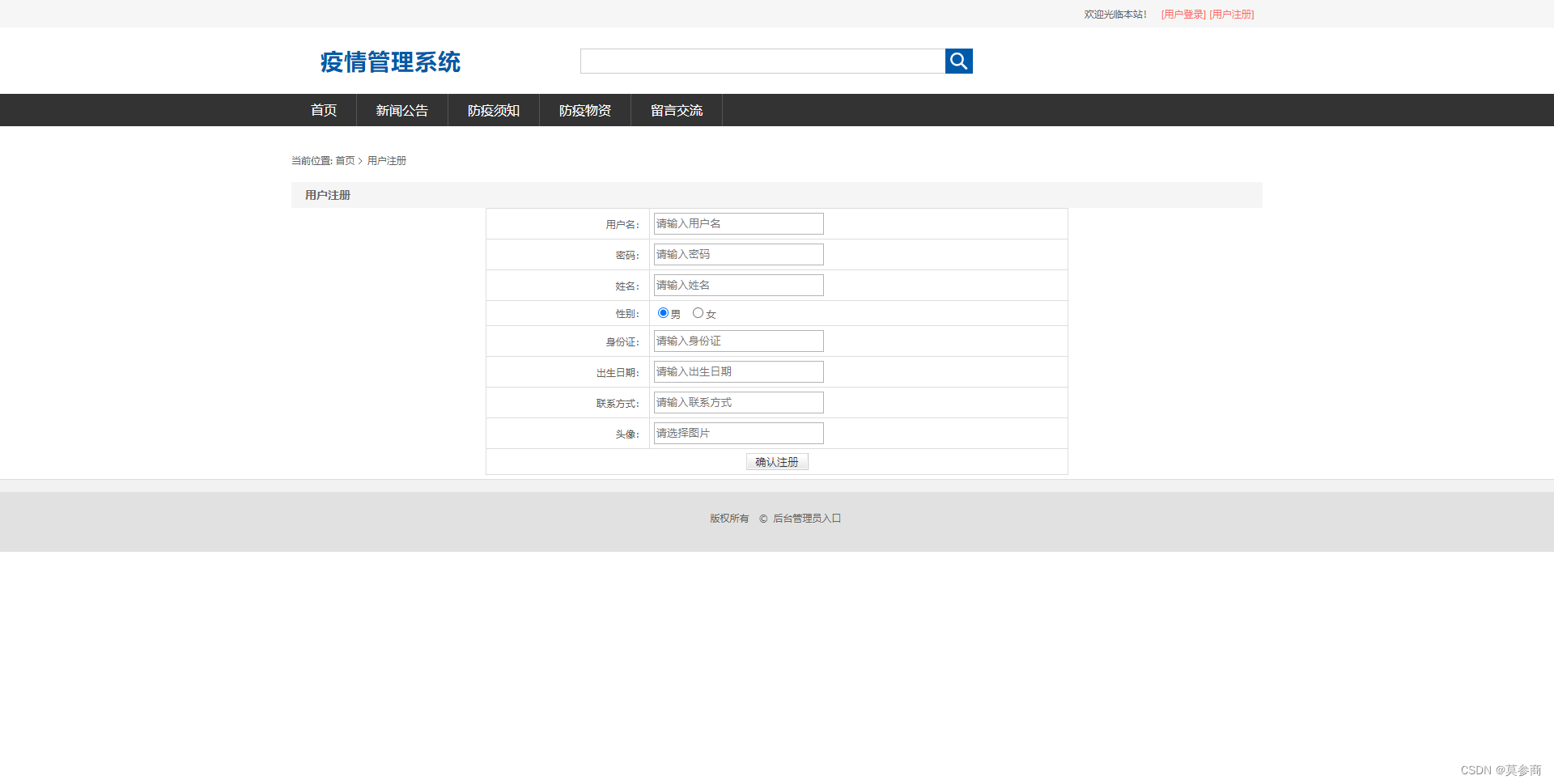The width and height of the screenshot is (1554, 784).
Task: Open the 新闻公告 navigation item
Action: click(402, 110)
